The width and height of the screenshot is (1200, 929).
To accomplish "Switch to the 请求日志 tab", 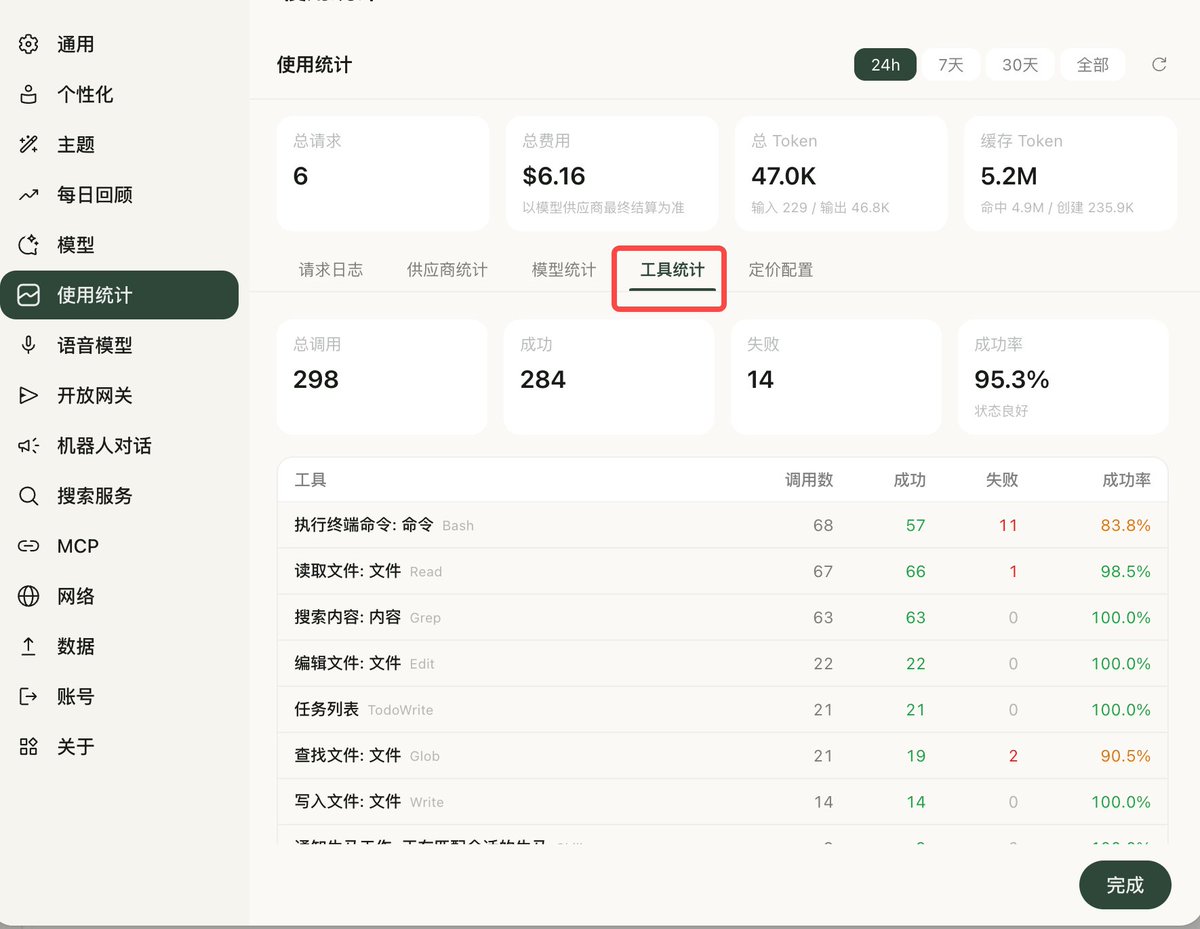I will (331, 269).
